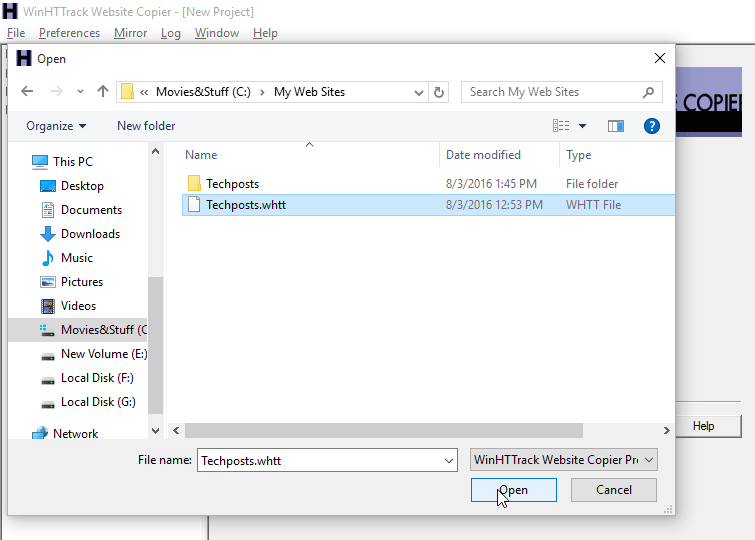The height and width of the screenshot is (540, 755).
Task: Select the Techposts folder
Action: (x=233, y=184)
